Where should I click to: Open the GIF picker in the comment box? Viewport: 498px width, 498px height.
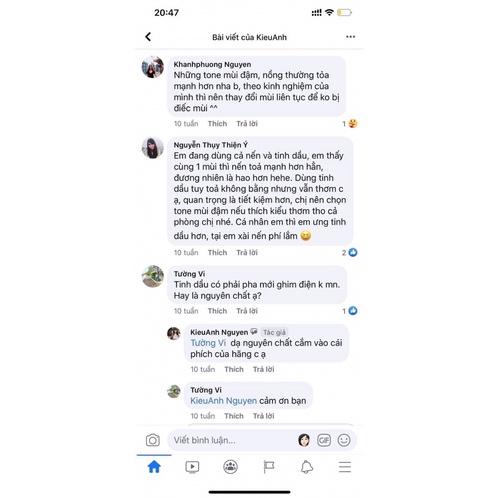pyautogui.click(x=324, y=440)
